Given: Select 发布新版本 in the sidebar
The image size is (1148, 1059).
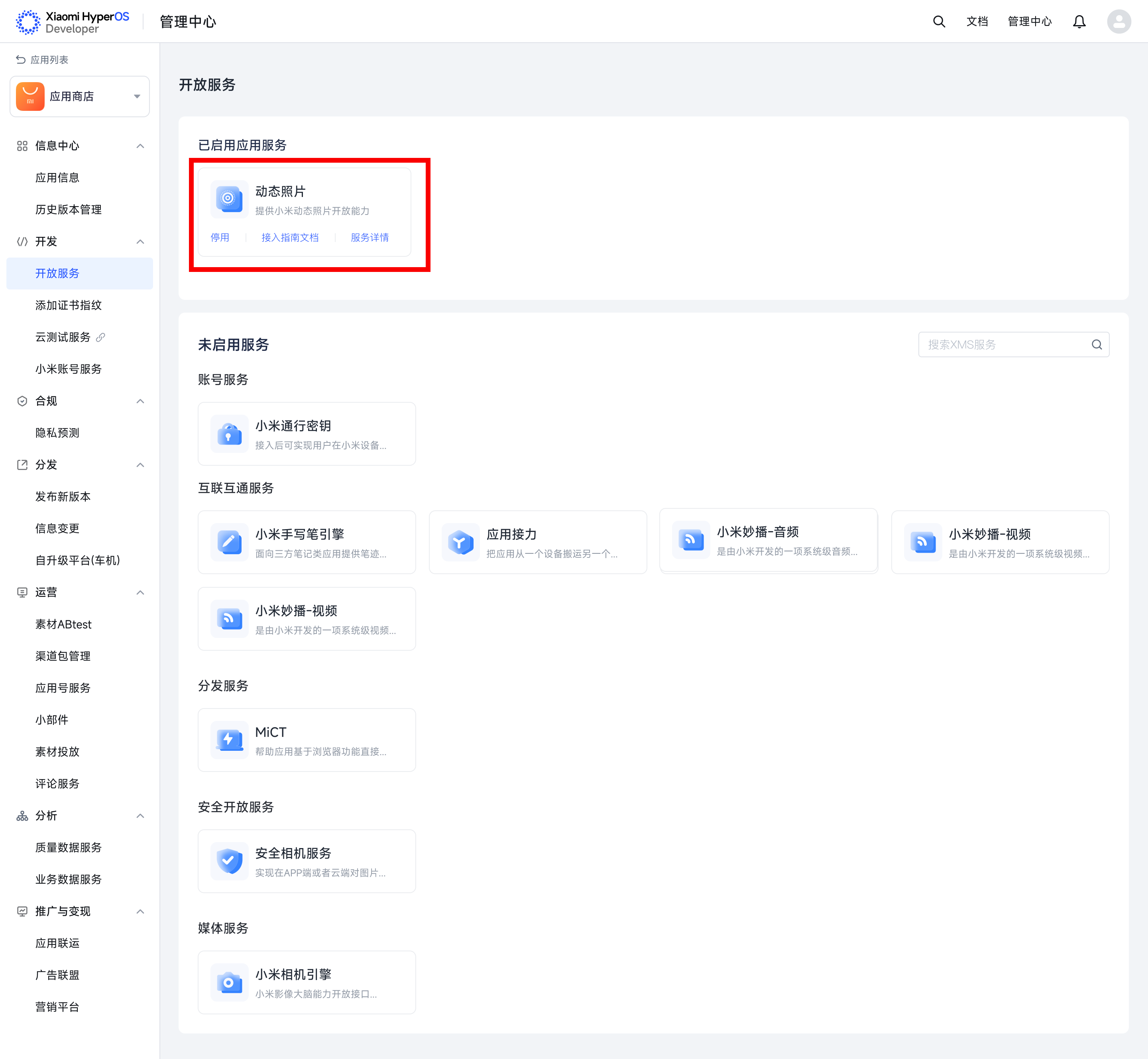Looking at the screenshot, I should click(63, 496).
